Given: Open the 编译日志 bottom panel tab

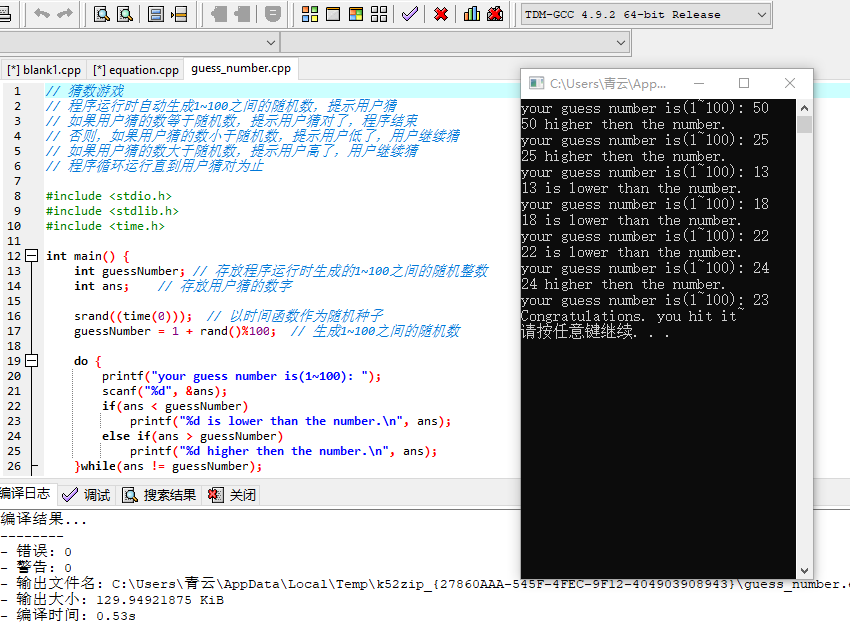Looking at the screenshot, I should [x=26, y=494].
